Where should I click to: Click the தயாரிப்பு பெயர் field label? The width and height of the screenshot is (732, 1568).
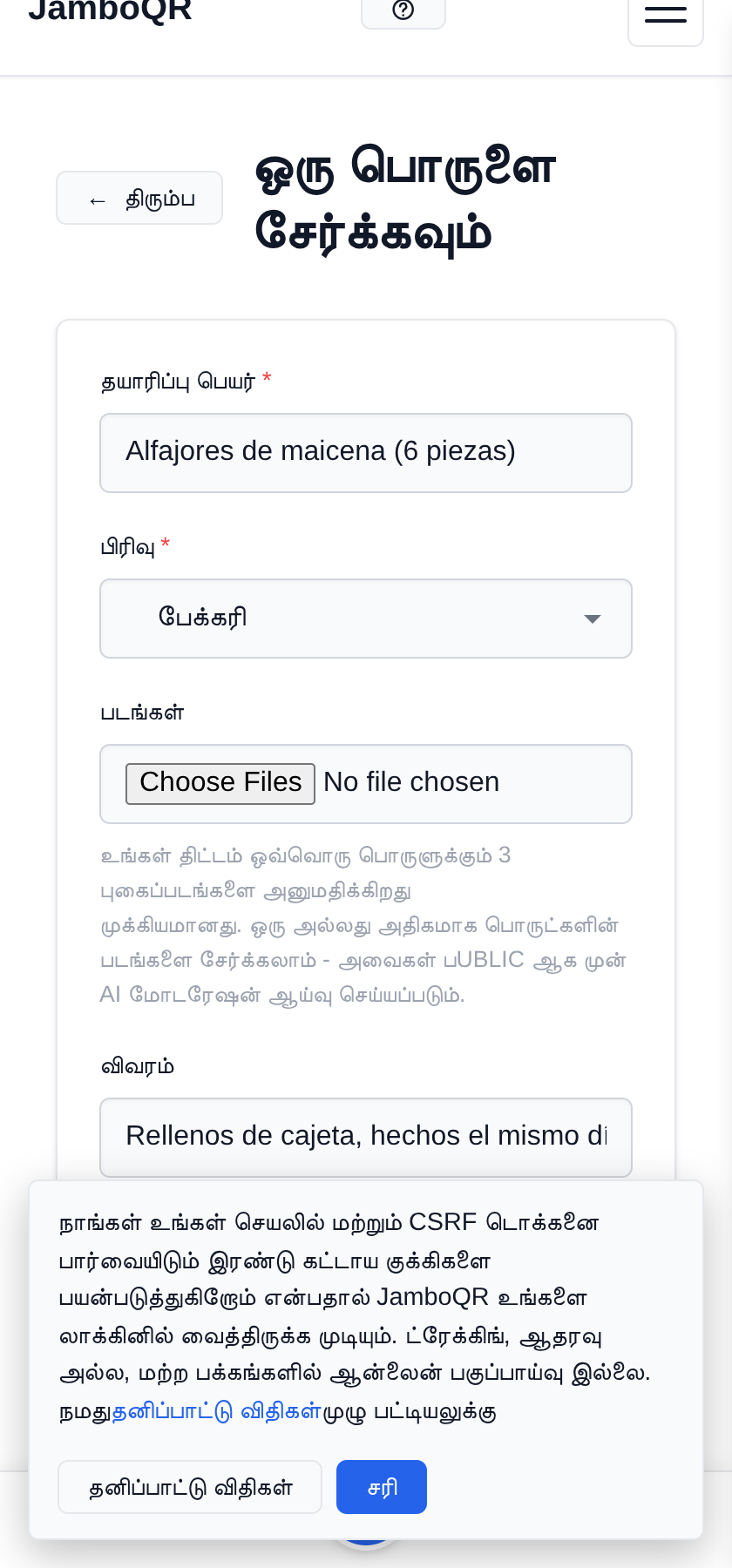tap(179, 382)
